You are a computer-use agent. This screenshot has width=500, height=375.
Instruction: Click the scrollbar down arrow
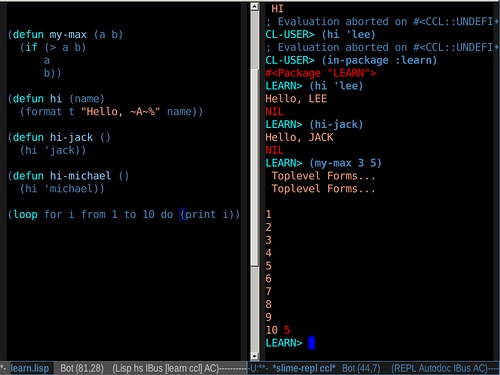[x=254, y=356]
